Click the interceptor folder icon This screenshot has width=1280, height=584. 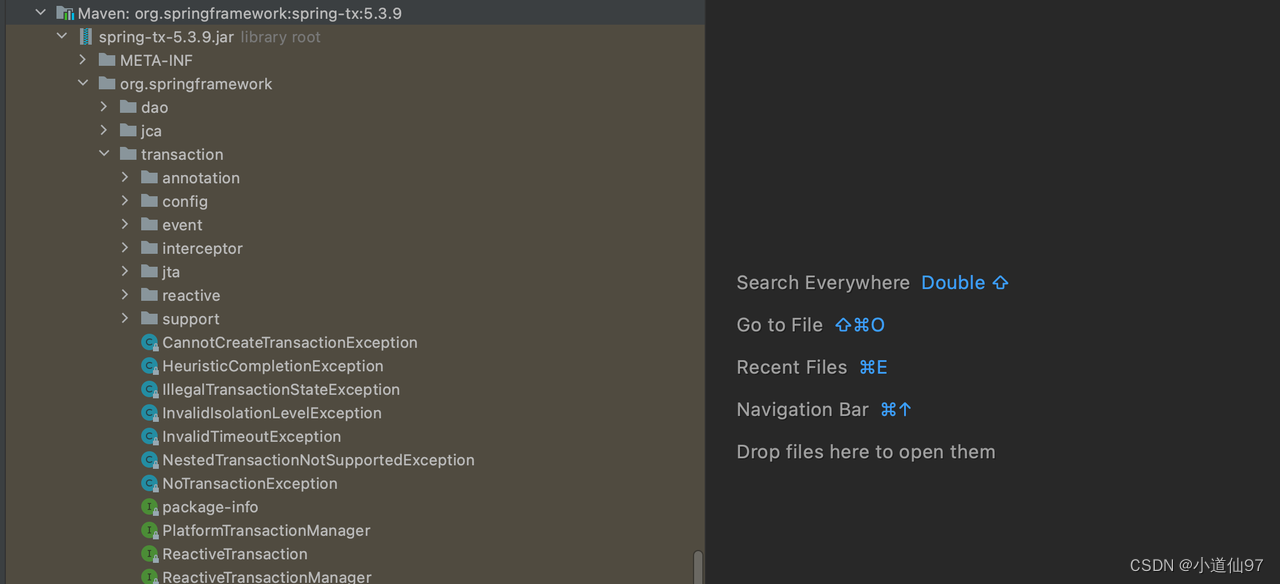(149, 248)
